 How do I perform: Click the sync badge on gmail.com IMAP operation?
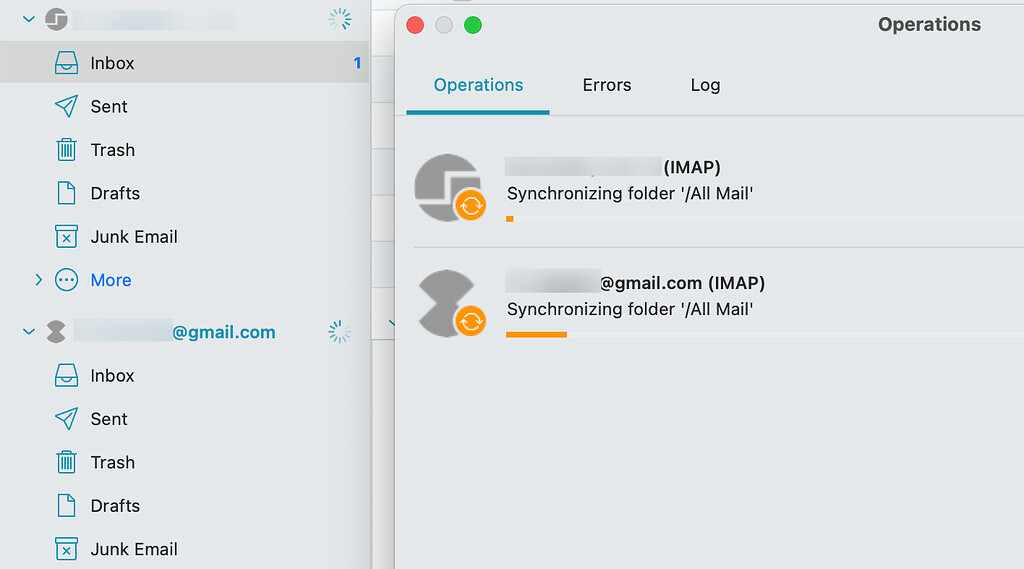point(470,321)
